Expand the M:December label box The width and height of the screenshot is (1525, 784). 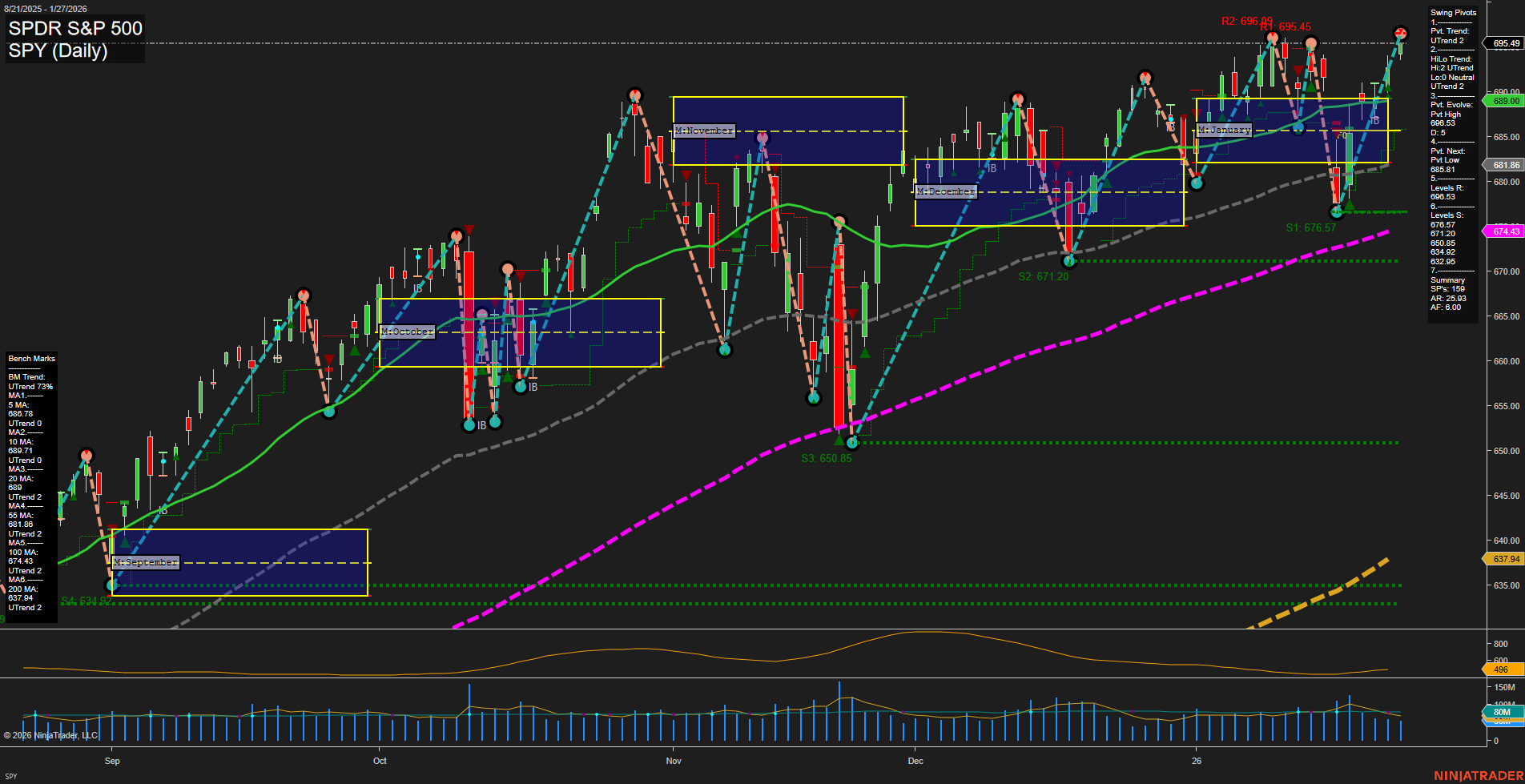click(946, 191)
